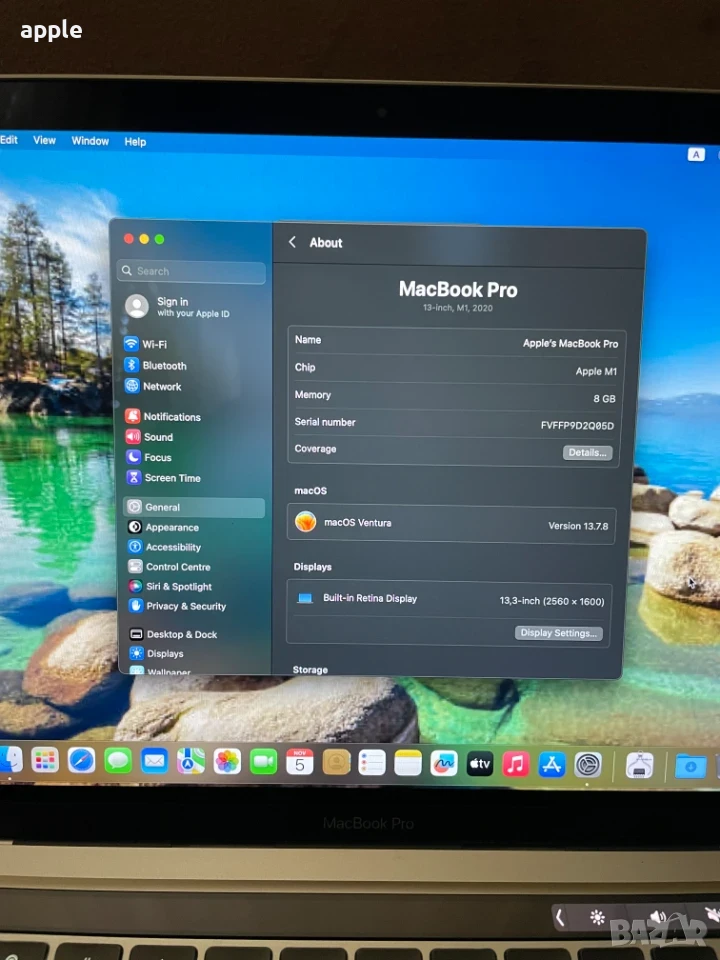Open Network settings in sidebar
The image size is (720, 960).
[153, 386]
